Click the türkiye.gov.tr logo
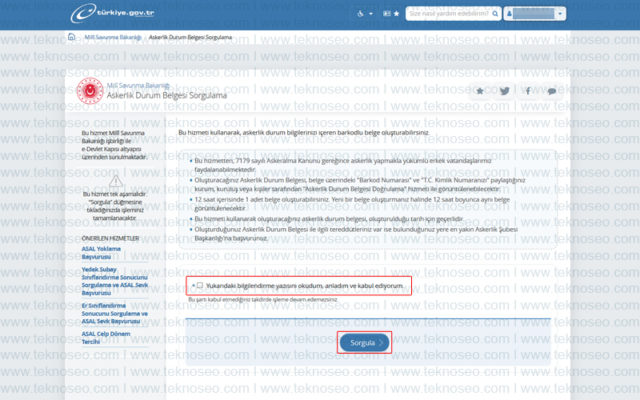640x400 pixels. pos(112,13)
